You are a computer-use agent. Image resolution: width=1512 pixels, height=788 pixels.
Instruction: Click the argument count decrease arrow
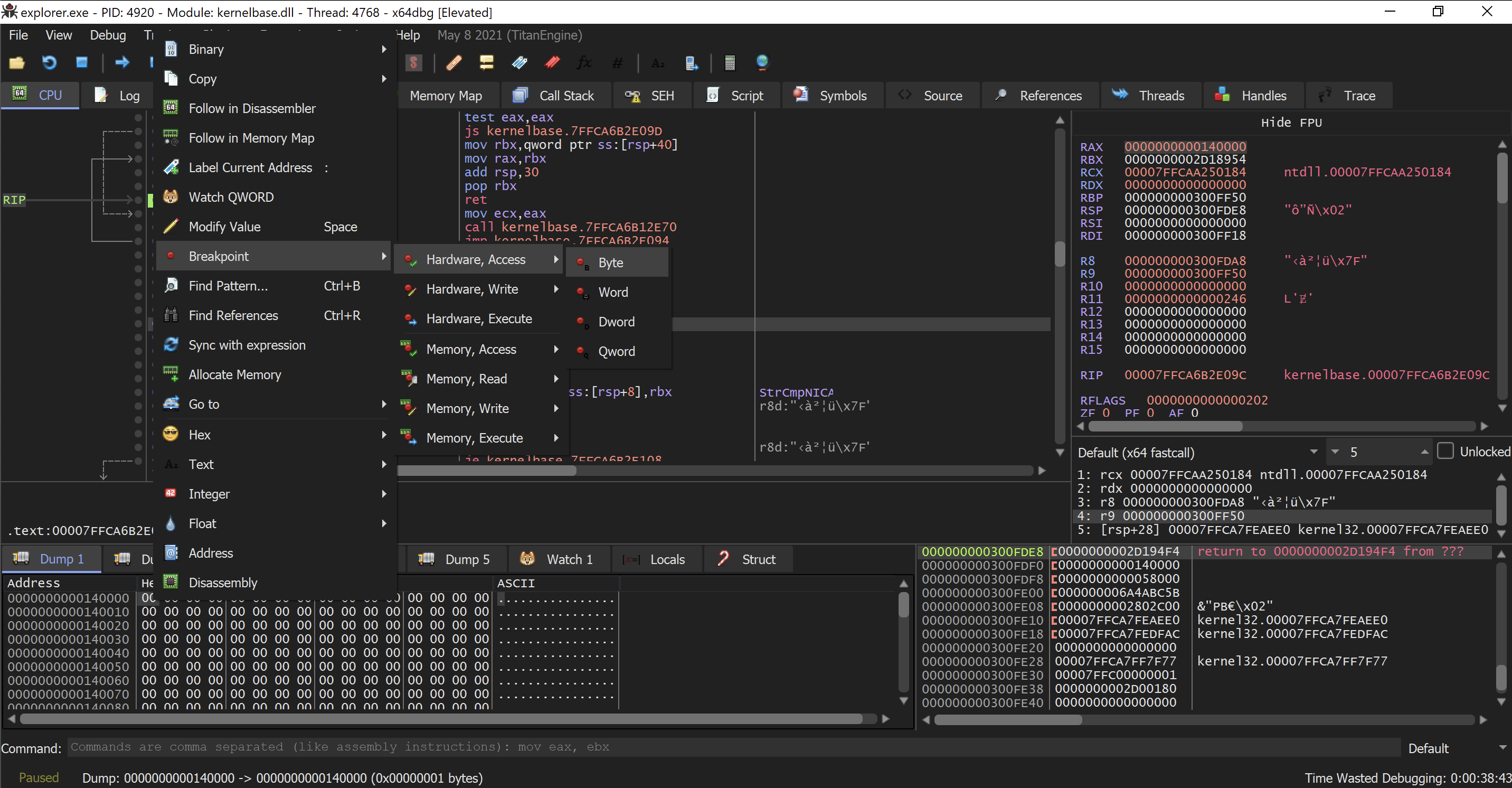1335,452
